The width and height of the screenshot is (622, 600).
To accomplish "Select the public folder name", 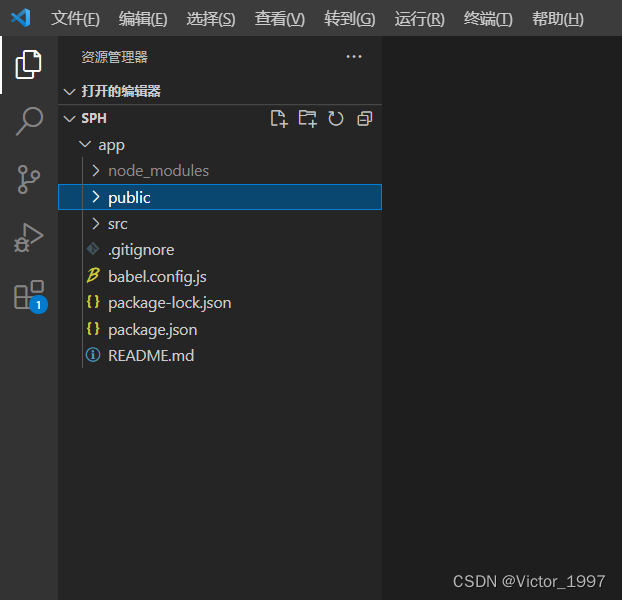I will click(x=129, y=197).
